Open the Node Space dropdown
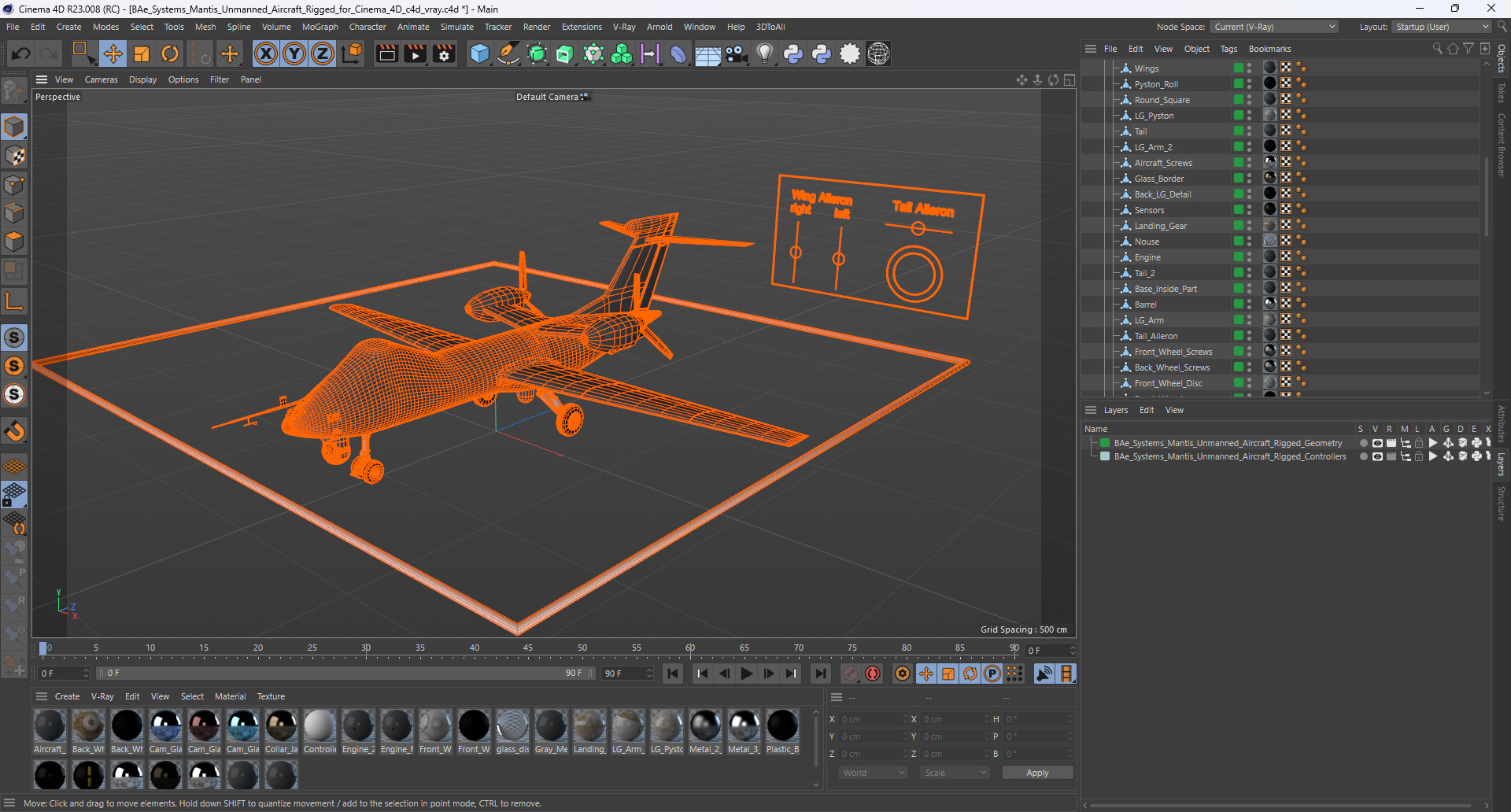This screenshot has width=1511, height=812. 1273,27
